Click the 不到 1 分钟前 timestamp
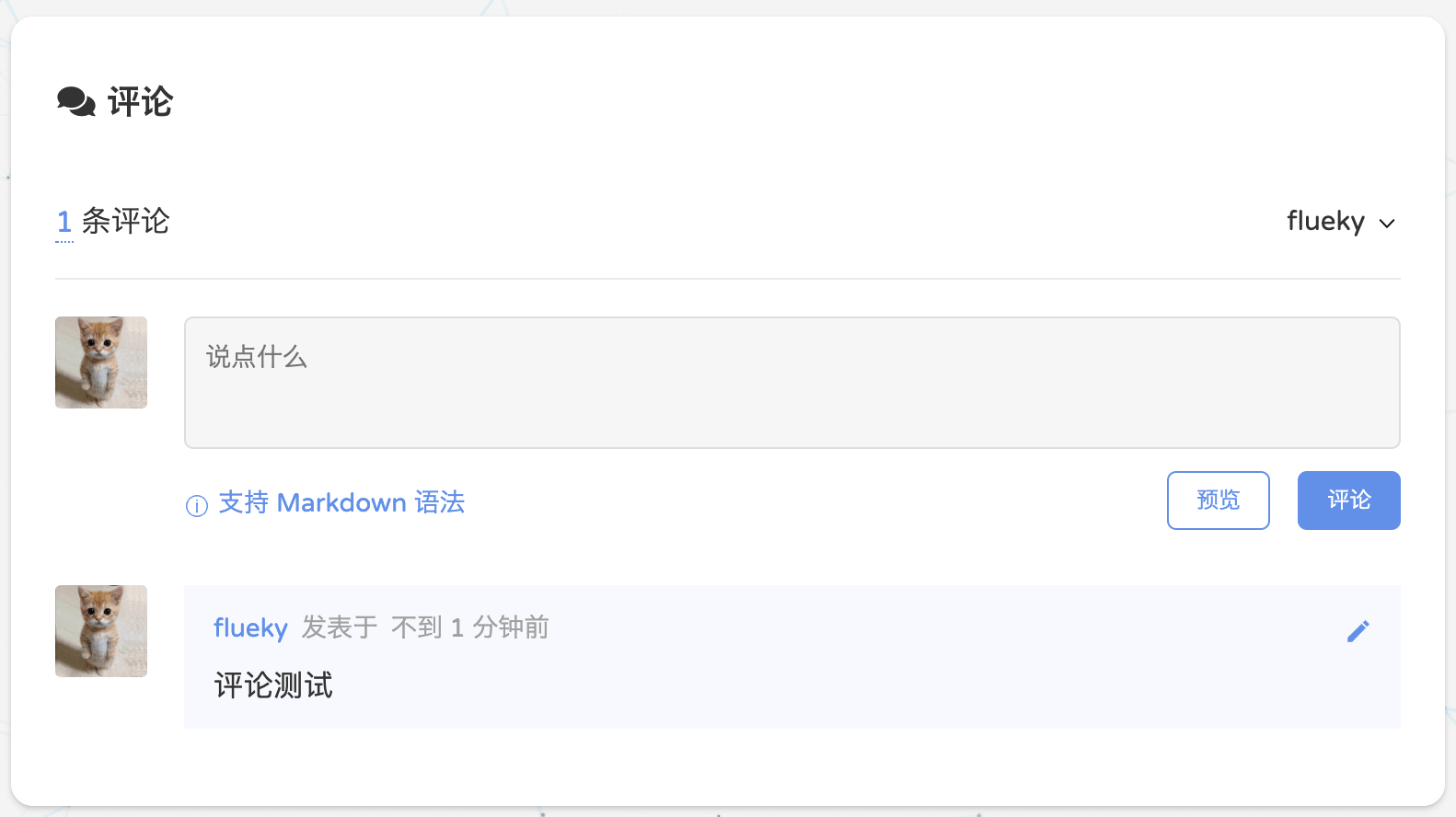Screen dimensions: 1456x817 coord(469,627)
